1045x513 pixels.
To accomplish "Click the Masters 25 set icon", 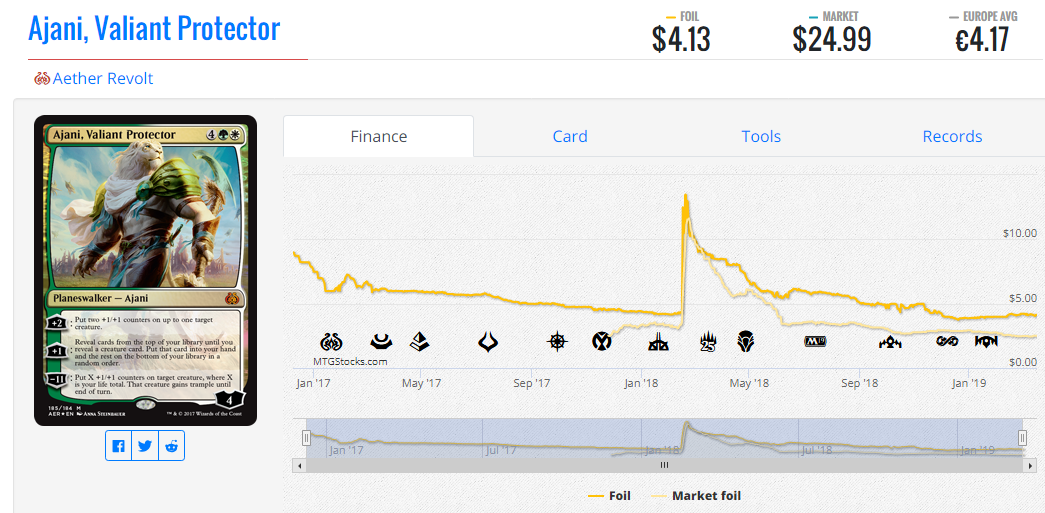I will (708, 342).
